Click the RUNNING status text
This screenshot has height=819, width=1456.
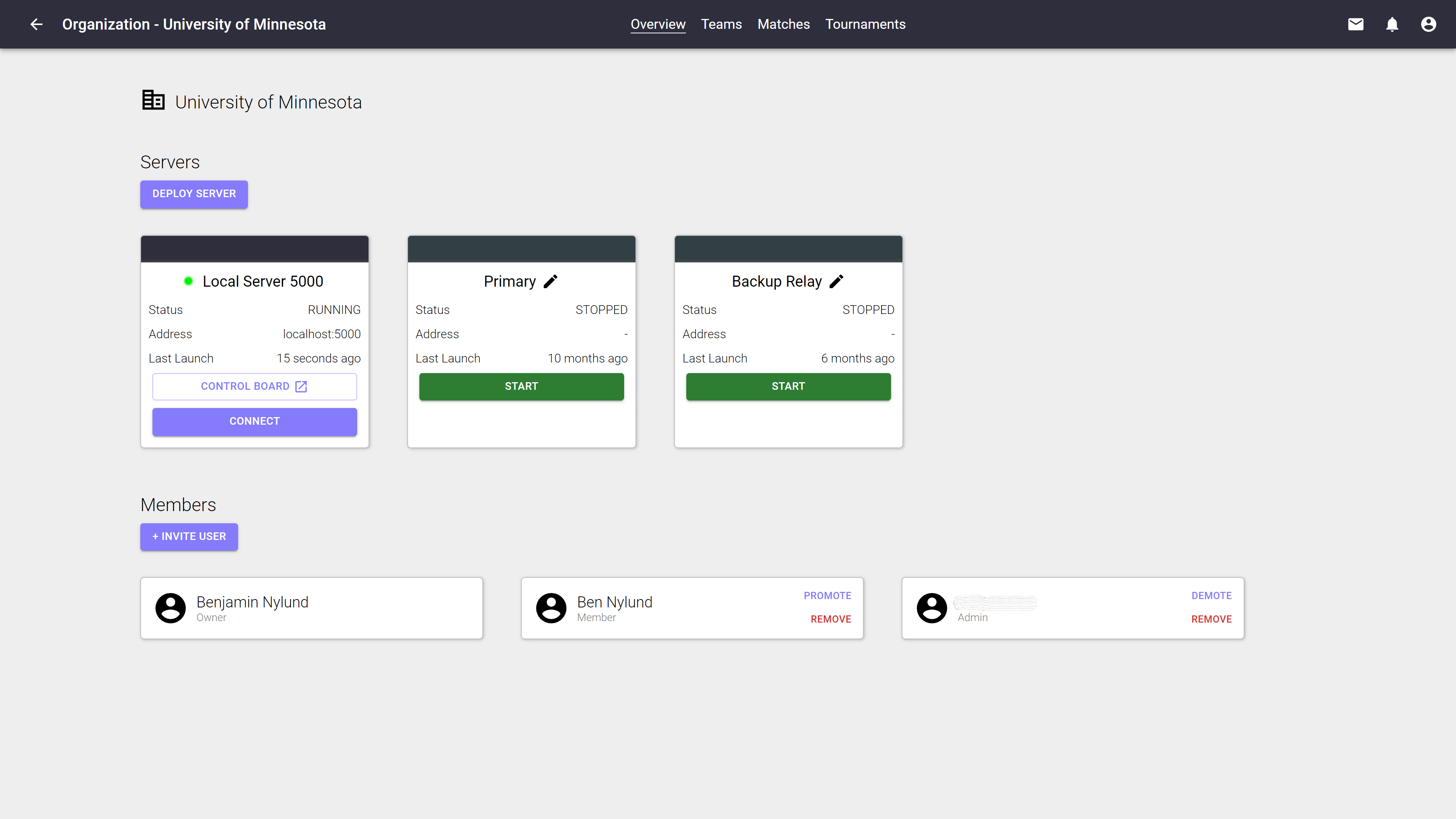[x=334, y=310]
